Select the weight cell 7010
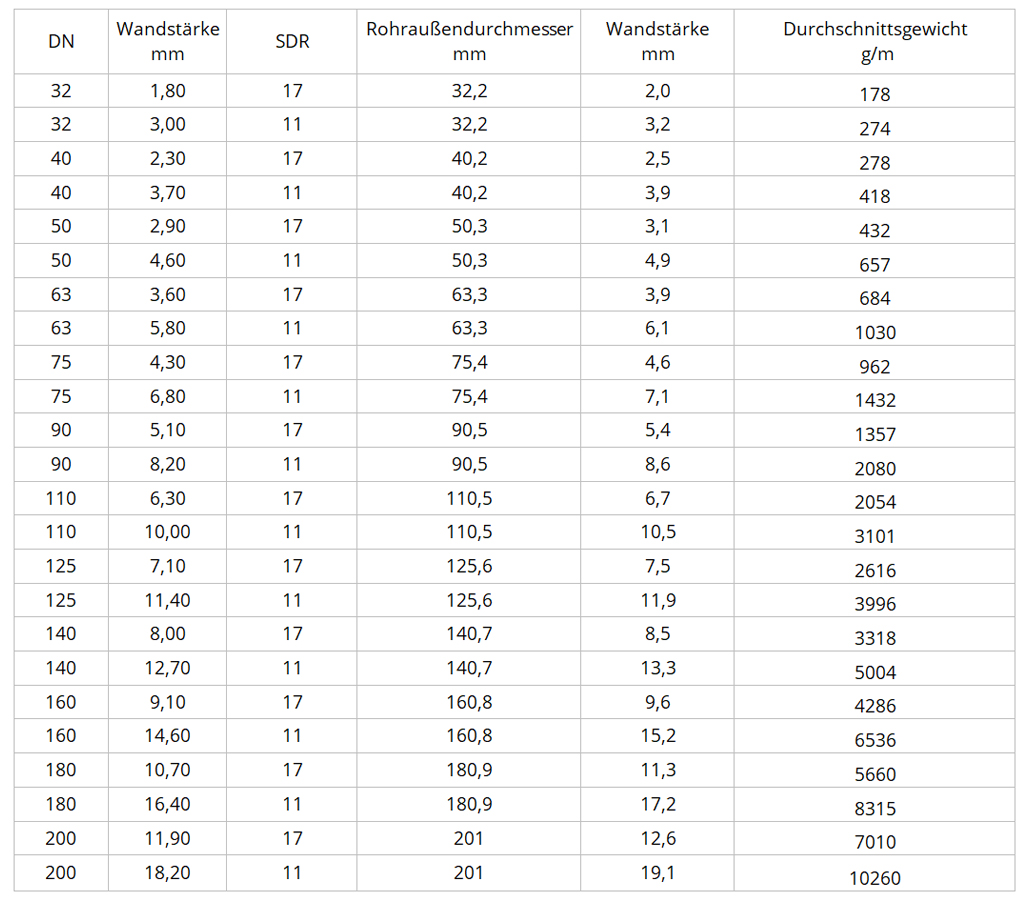 point(874,842)
